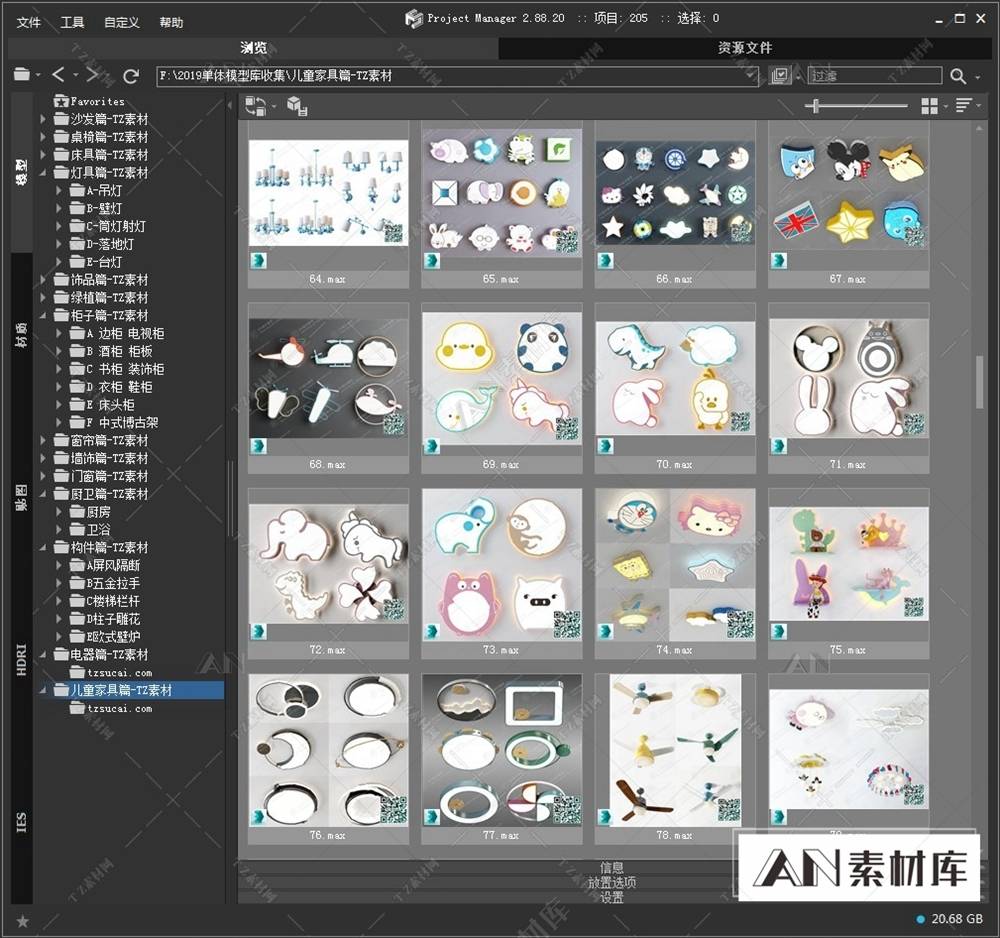Adjust the thumbnail size slider
Image resolution: width=1000 pixels, height=938 pixels.
(816, 106)
